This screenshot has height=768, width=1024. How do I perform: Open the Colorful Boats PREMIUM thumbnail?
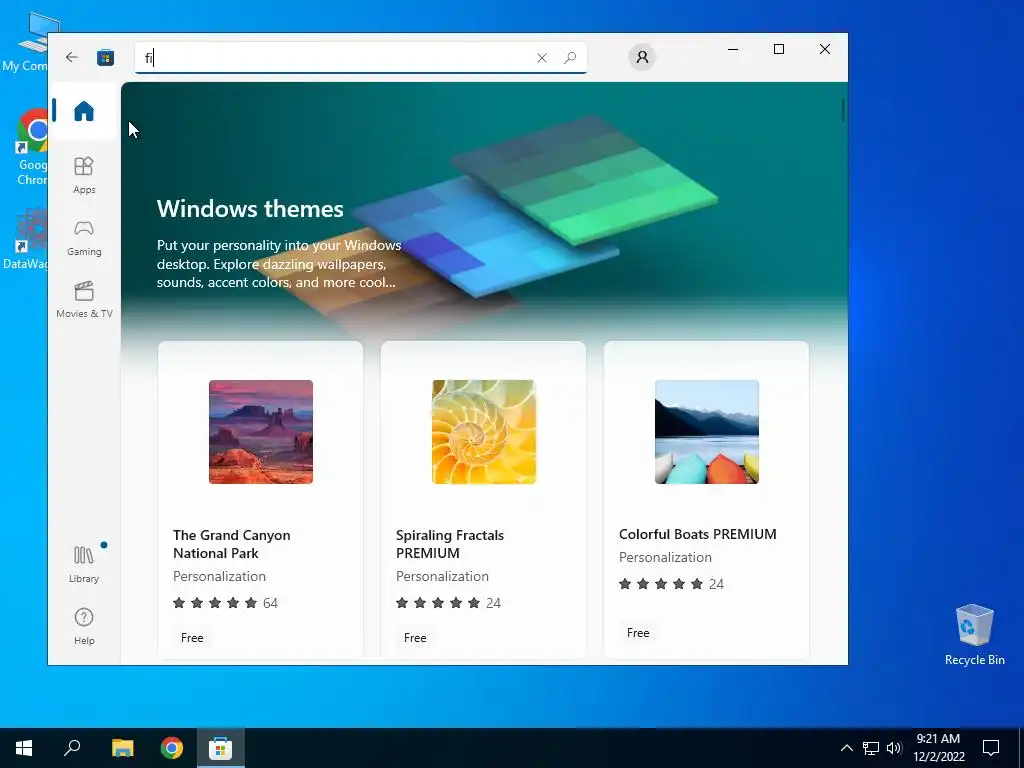pyautogui.click(x=707, y=432)
